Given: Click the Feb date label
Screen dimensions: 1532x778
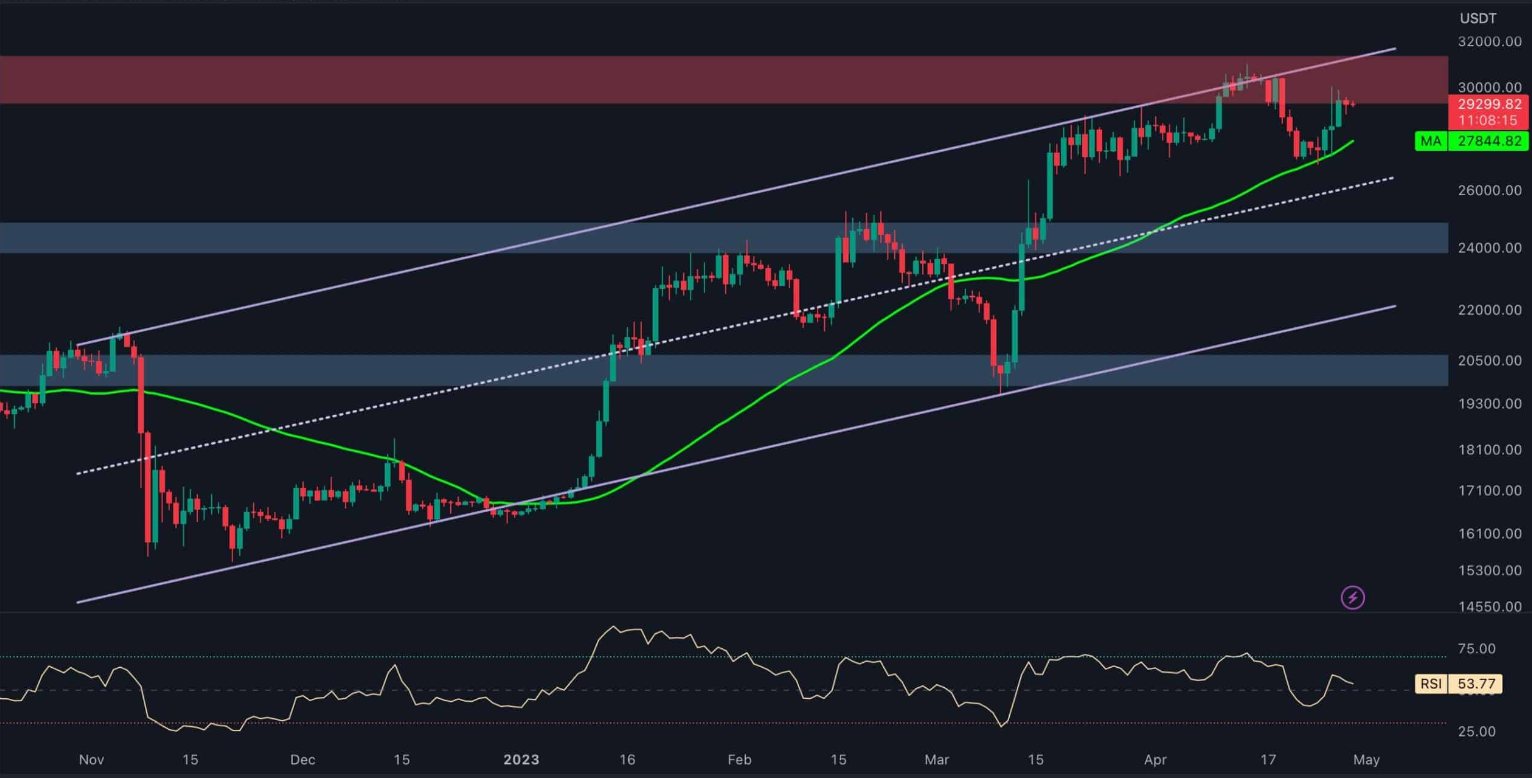Looking at the screenshot, I should point(738,760).
